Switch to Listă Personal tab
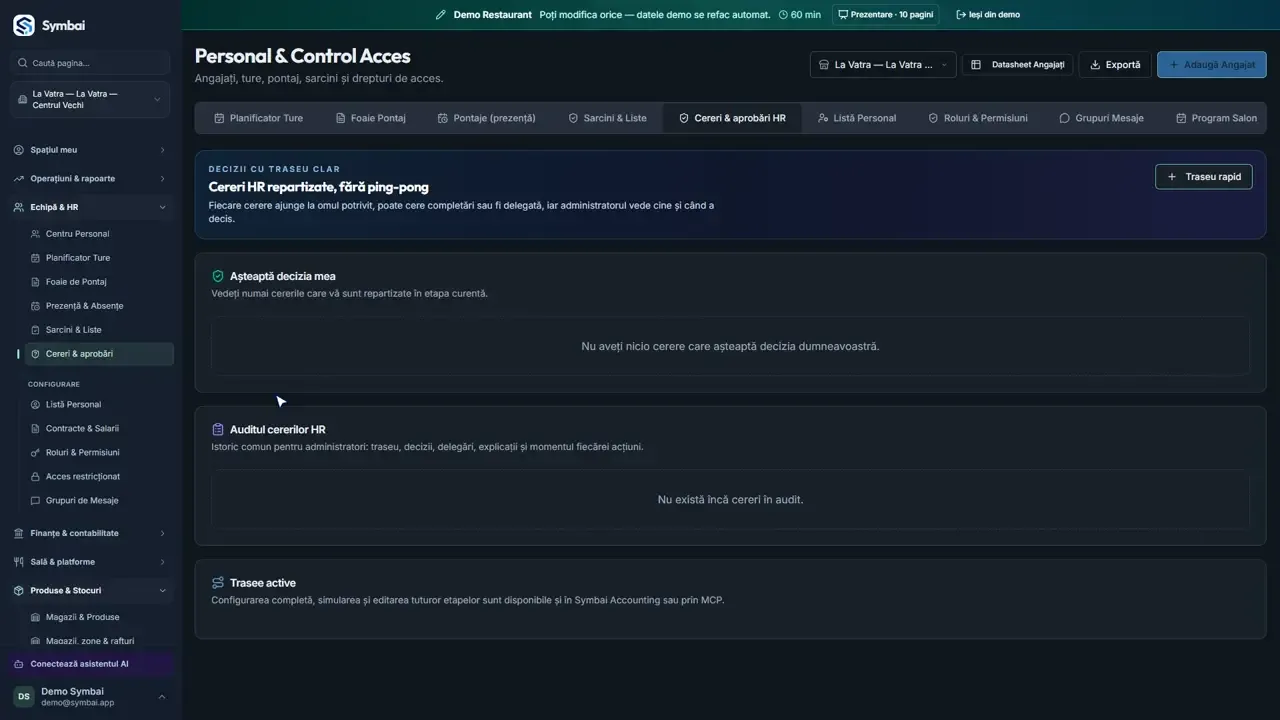The height and width of the screenshot is (720, 1280). pyautogui.click(x=857, y=118)
